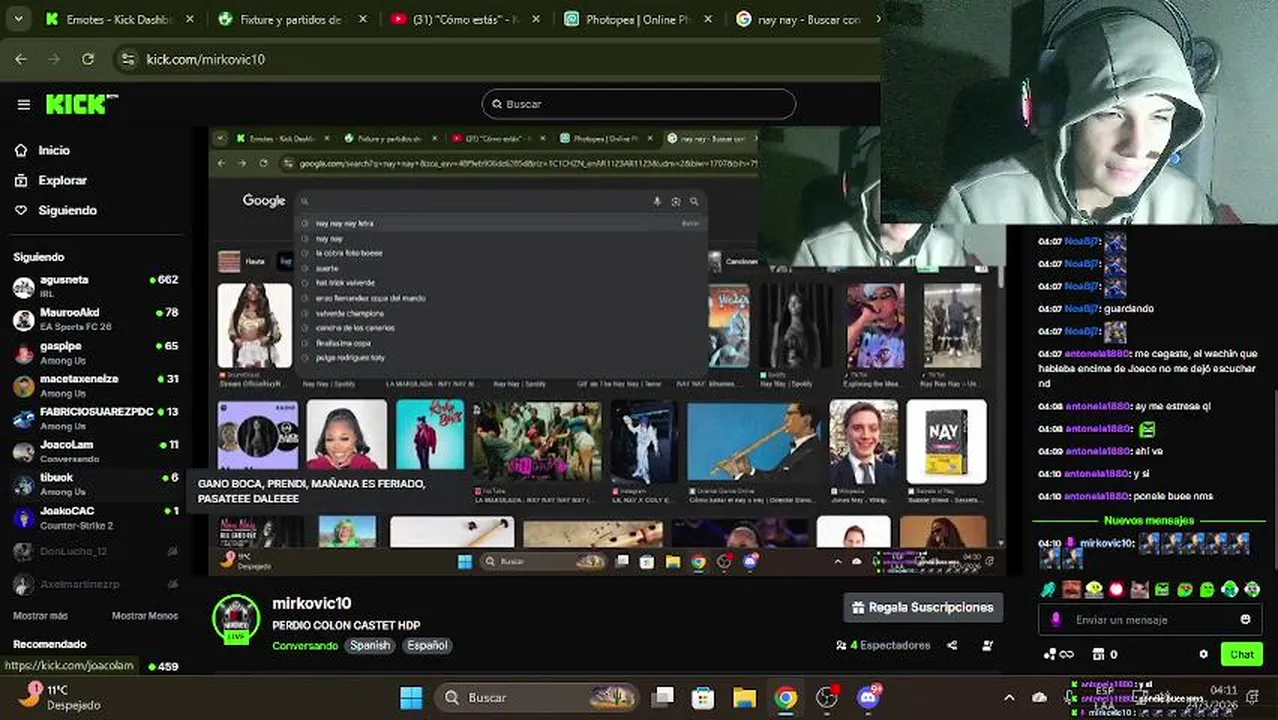Collapse following list with Mostrar Menos
Image resolution: width=1278 pixels, height=720 pixels.
point(145,616)
